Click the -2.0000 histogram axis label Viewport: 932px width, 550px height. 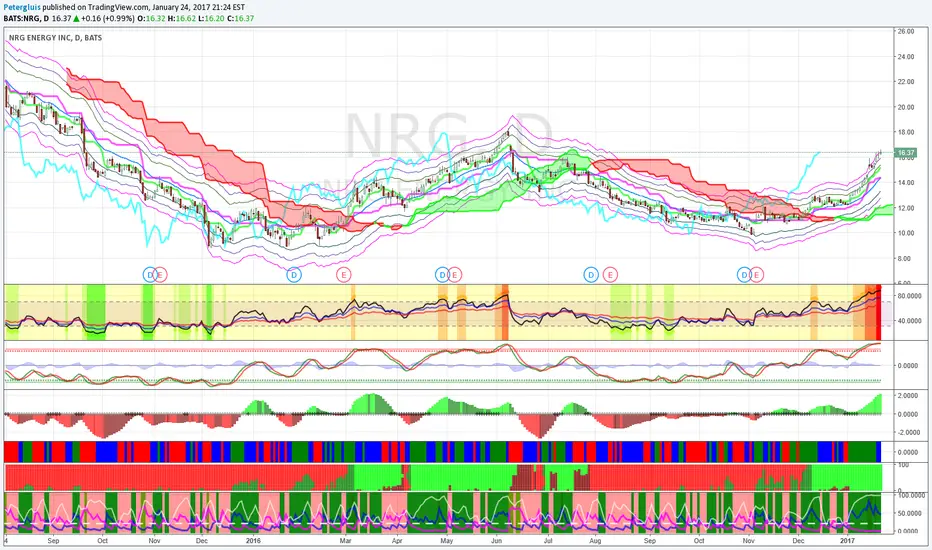coord(907,432)
